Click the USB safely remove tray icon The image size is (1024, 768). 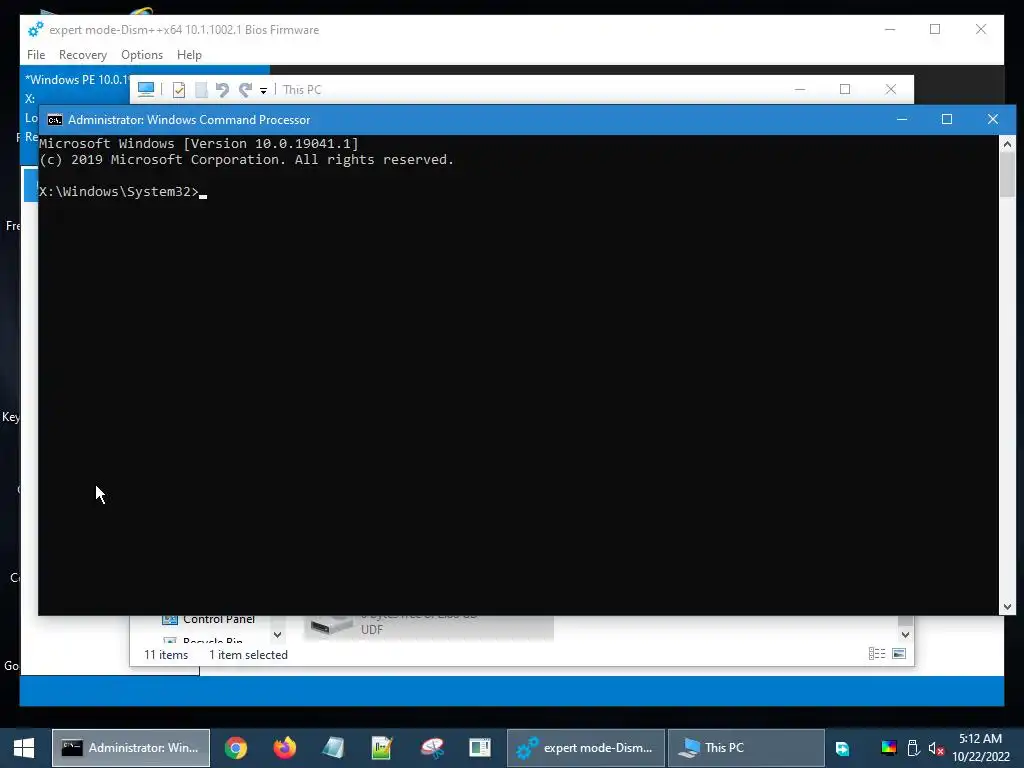(914, 748)
